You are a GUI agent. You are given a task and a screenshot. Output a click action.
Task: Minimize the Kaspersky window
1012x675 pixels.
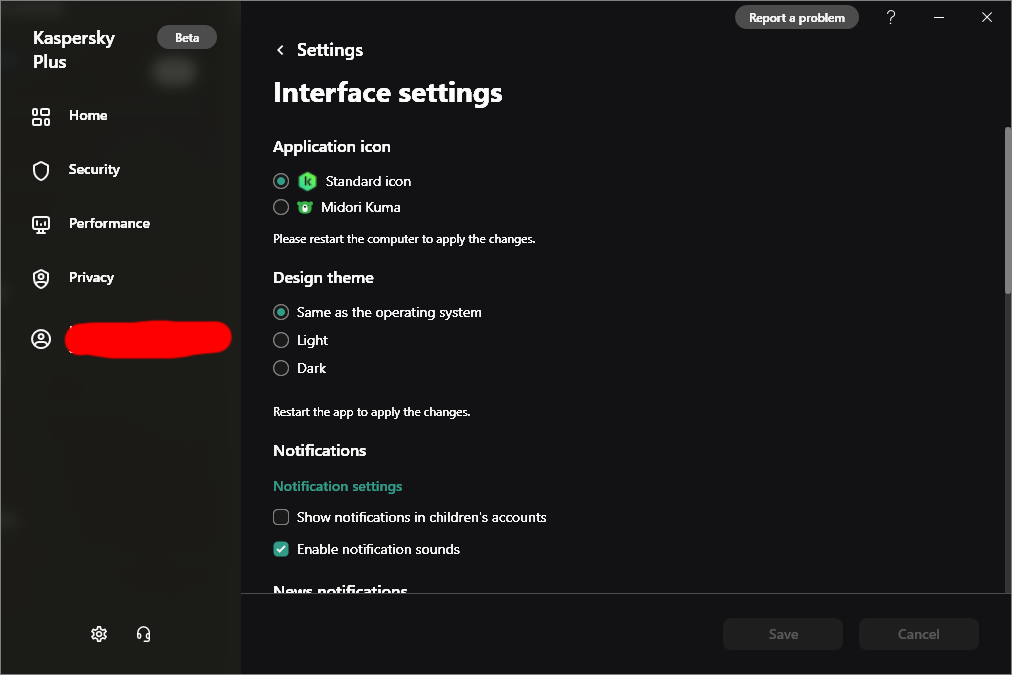[x=939, y=17]
